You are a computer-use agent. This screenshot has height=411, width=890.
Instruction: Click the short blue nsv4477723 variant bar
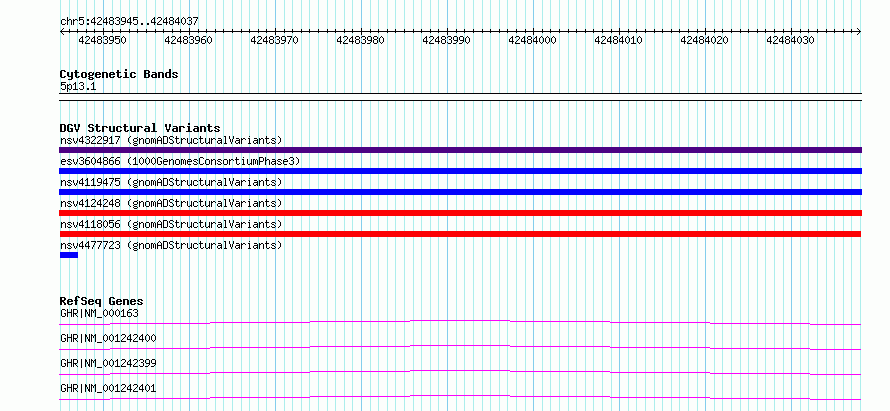pos(69,255)
